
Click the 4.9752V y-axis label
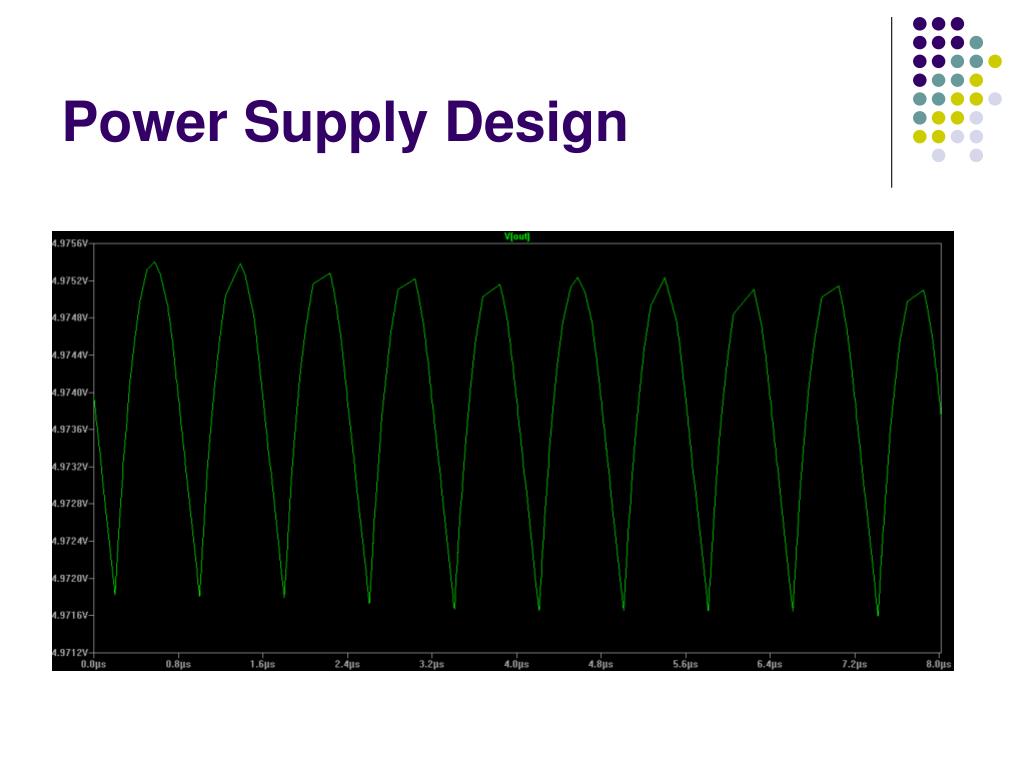[x=71, y=280]
